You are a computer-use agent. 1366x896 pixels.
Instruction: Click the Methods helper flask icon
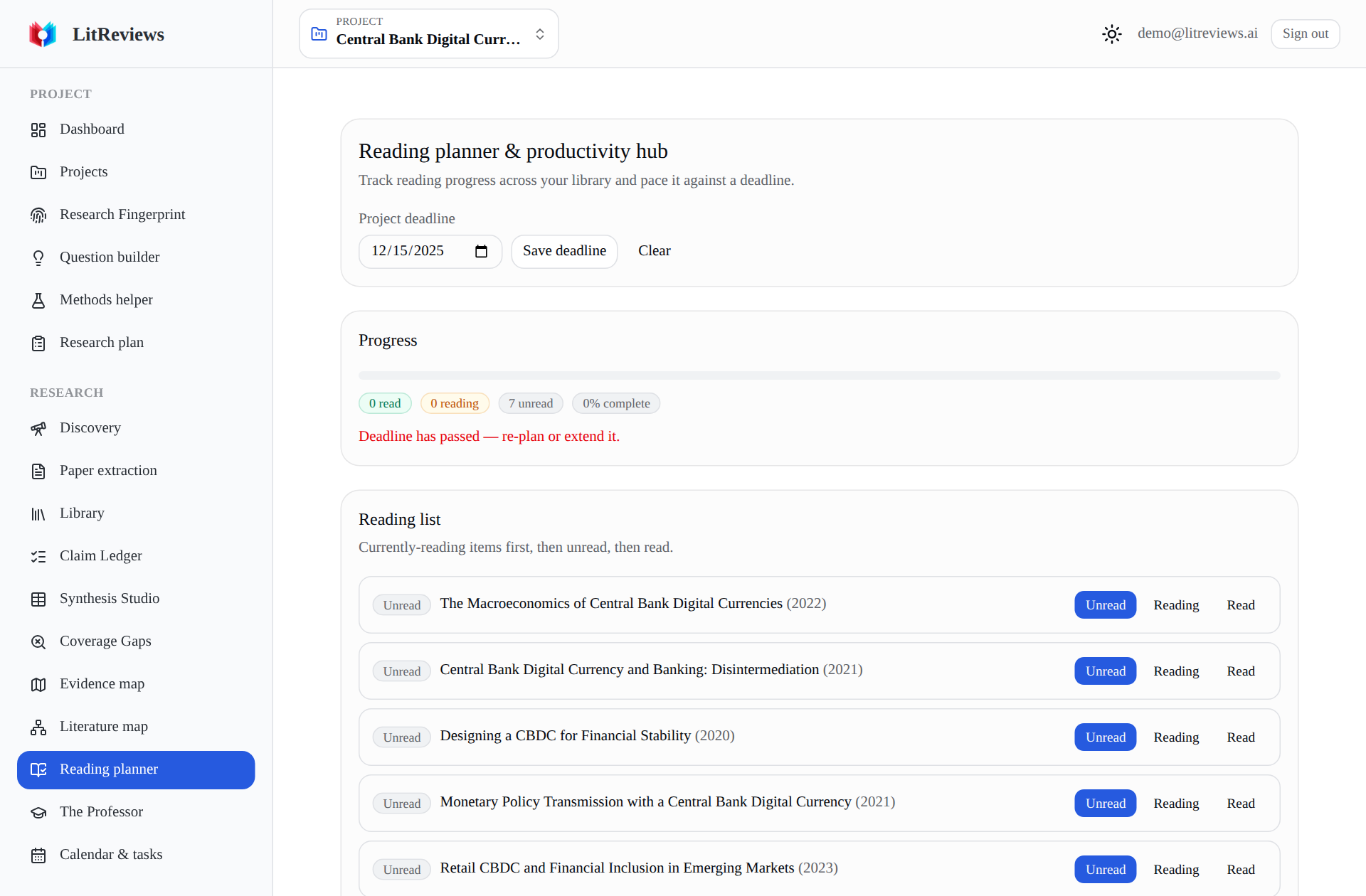(x=38, y=300)
